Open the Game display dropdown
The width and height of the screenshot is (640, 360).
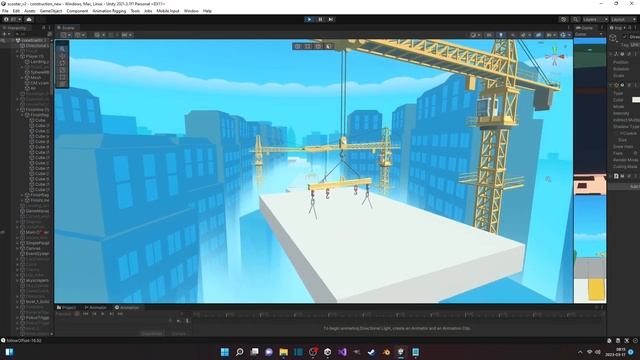coord(589,35)
